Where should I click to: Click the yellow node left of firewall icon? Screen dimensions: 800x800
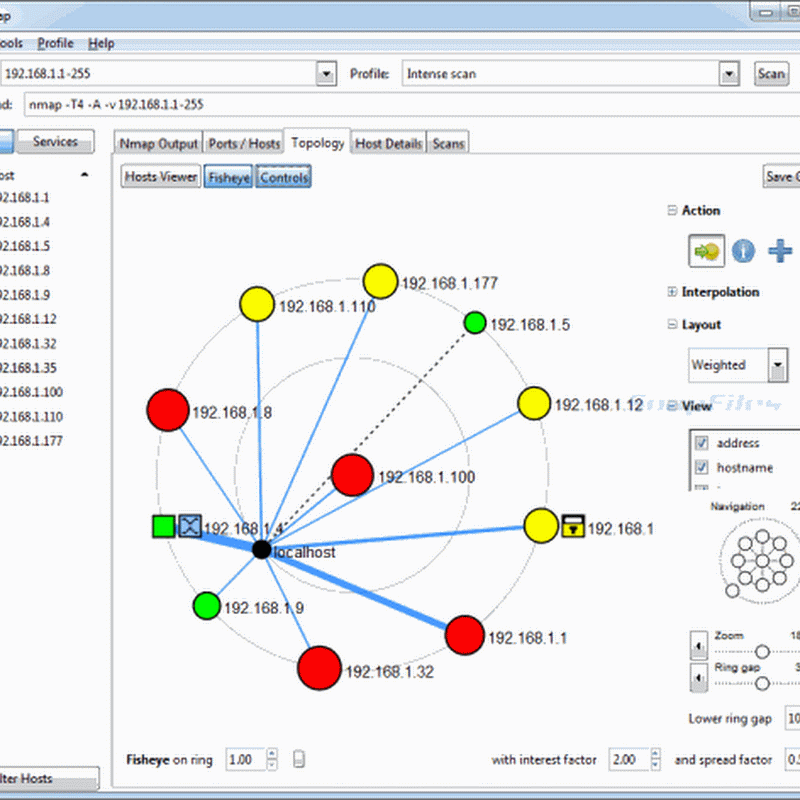coord(541,526)
